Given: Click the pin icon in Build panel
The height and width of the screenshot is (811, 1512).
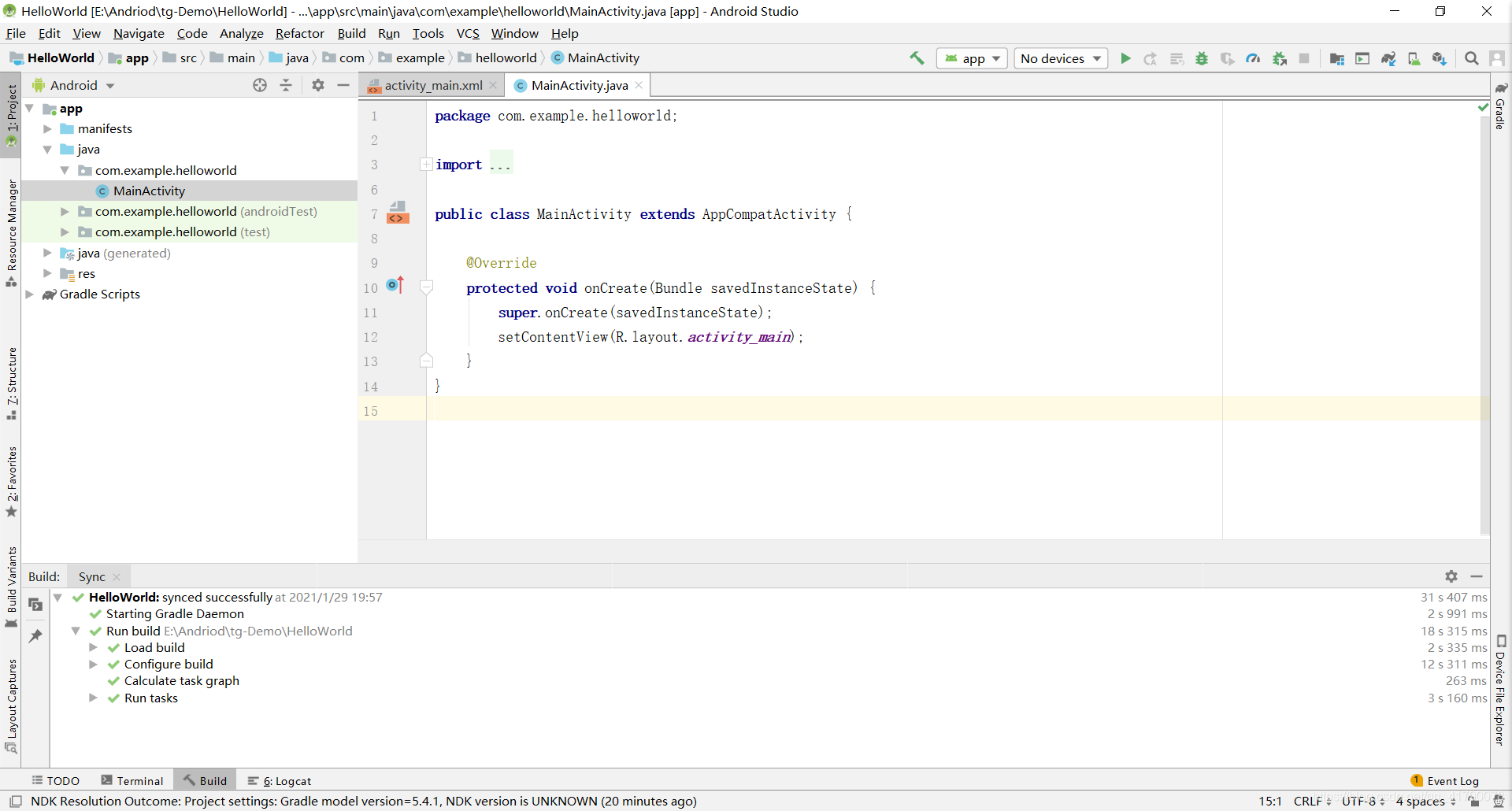Looking at the screenshot, I should click(35, 635).
